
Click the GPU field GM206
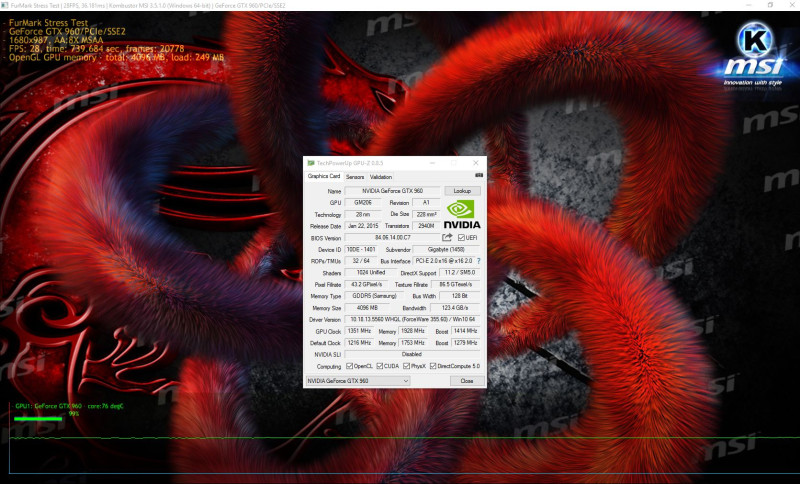[363, 202]
